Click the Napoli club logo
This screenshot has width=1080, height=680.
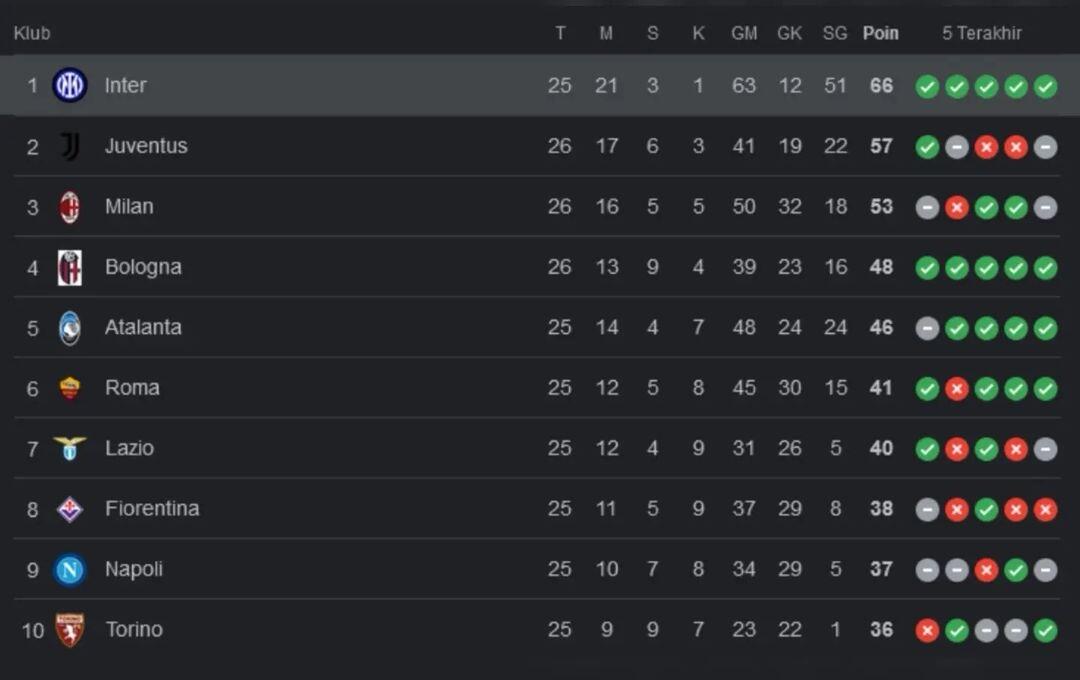coord(70,569)
